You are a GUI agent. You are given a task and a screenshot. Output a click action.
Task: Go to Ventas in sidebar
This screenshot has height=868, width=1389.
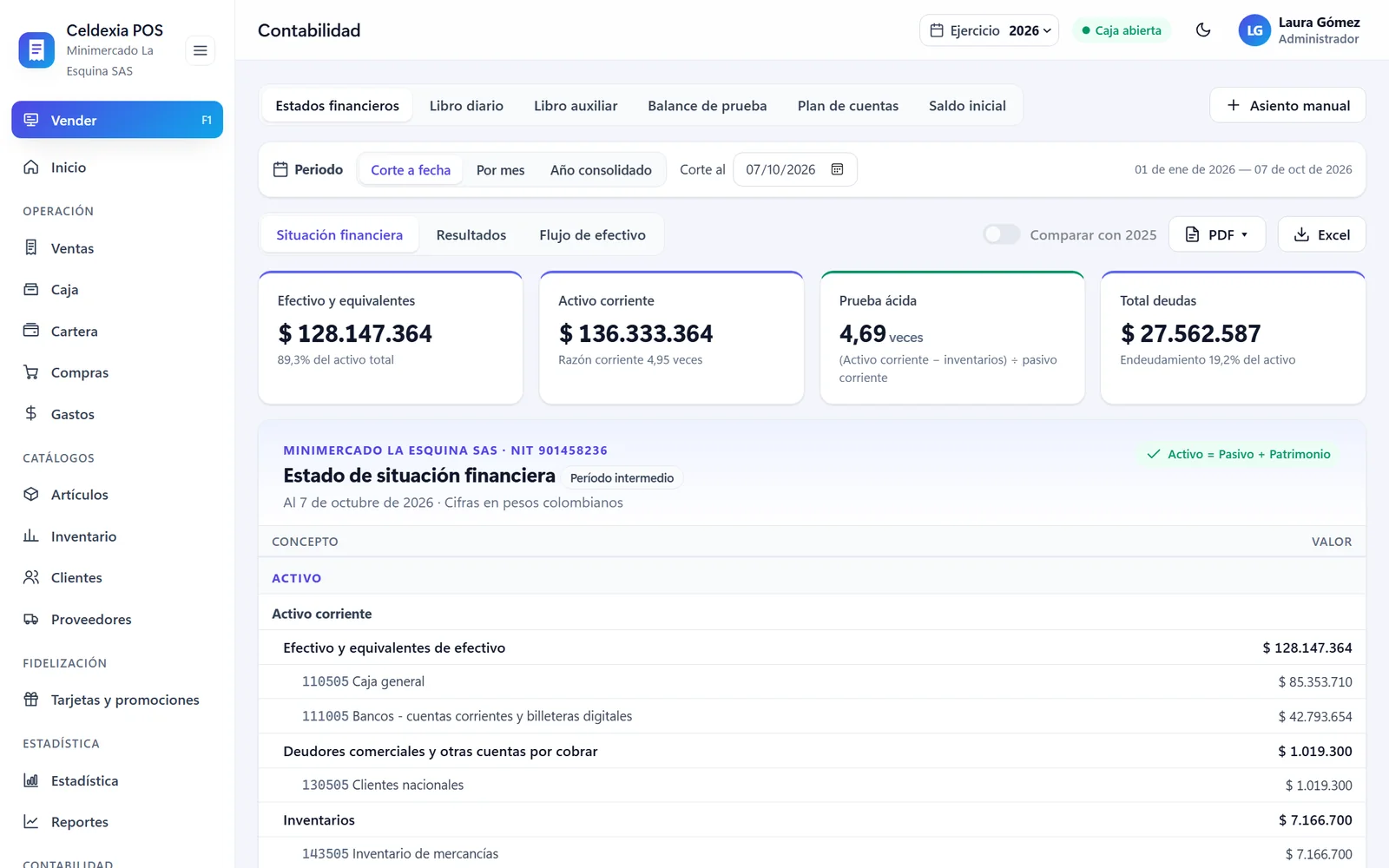(117, 248)
